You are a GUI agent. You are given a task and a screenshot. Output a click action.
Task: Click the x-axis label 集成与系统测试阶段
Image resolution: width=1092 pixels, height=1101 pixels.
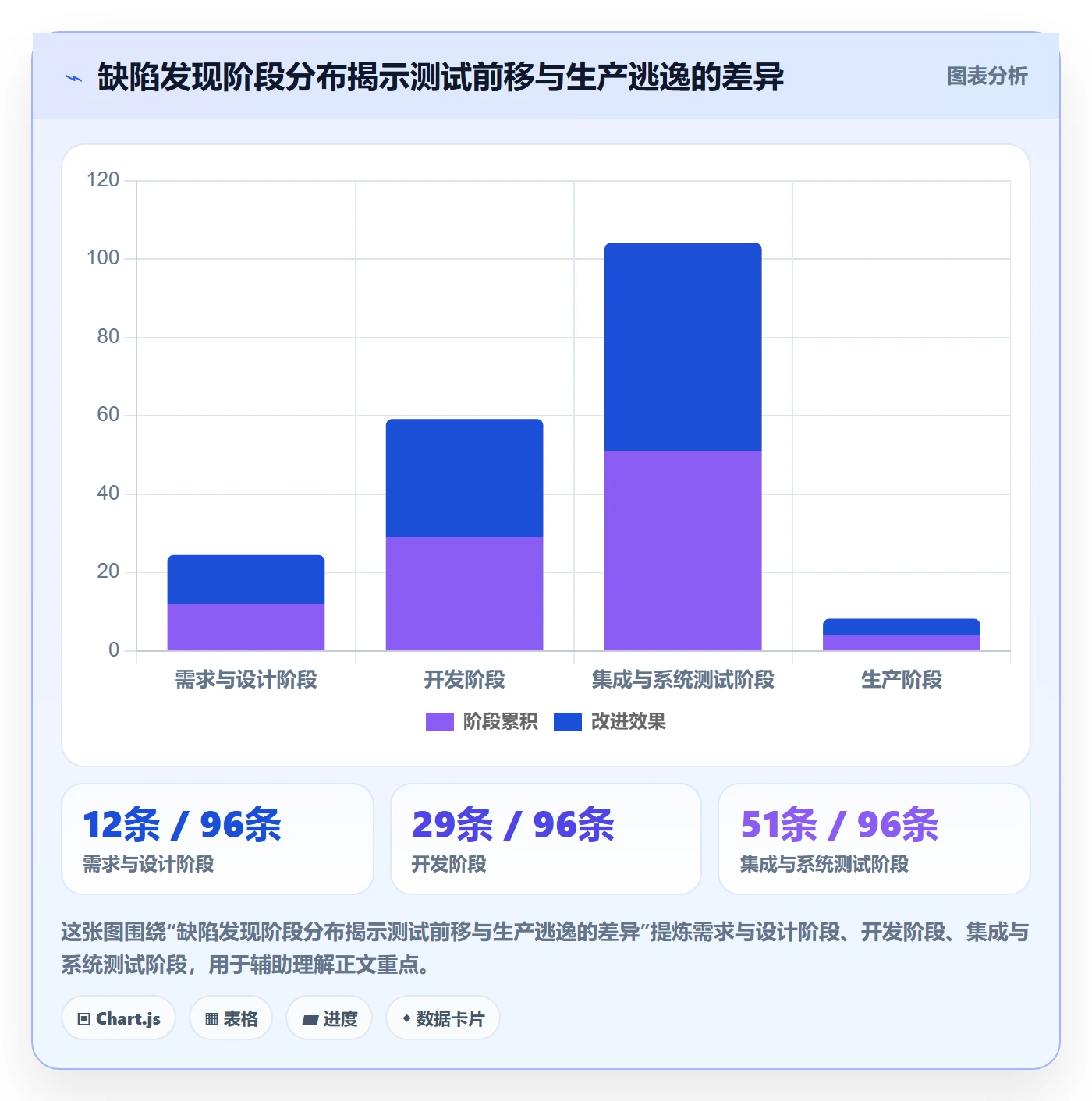click(683, 680)
